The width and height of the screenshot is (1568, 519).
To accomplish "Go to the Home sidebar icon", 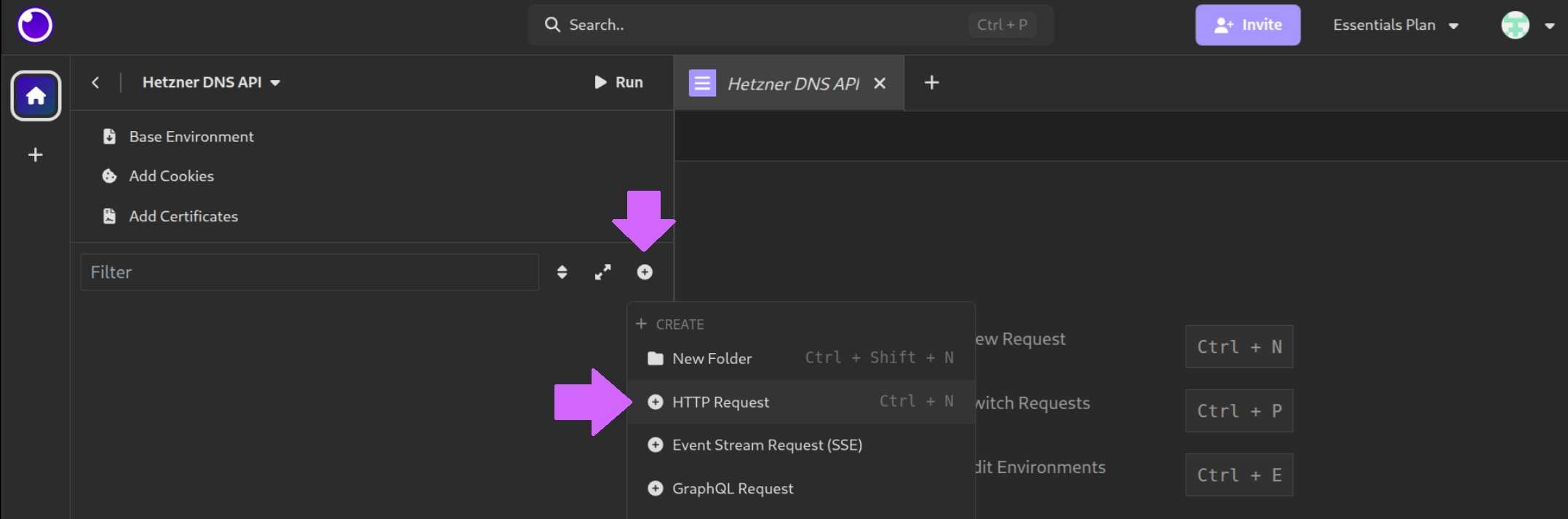I will [x=36, y=95].
